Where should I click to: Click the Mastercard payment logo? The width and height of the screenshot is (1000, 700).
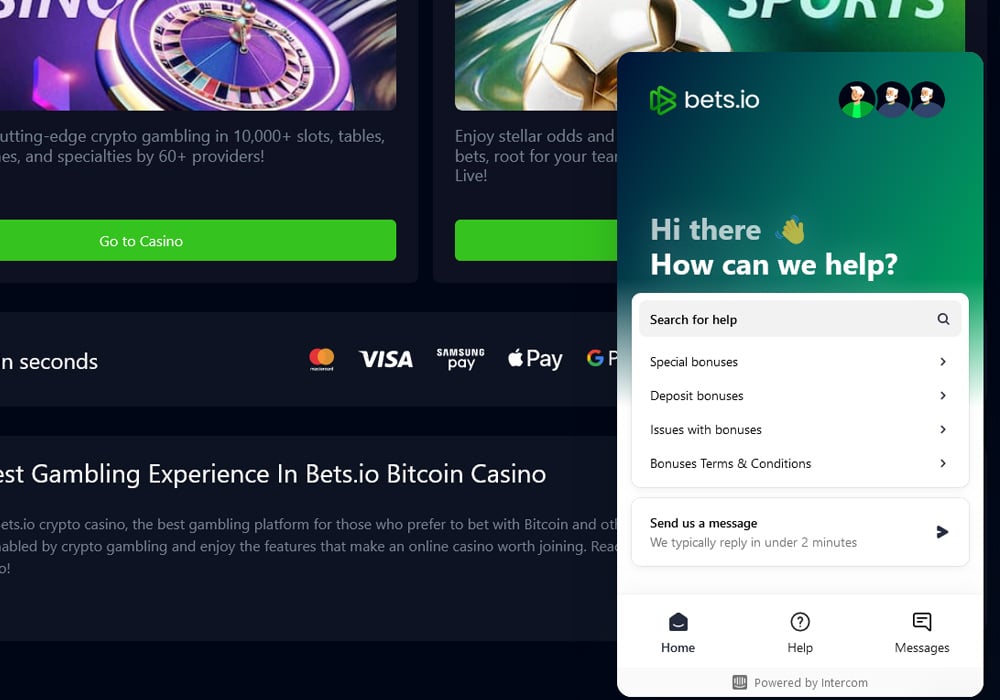(322, 359)
